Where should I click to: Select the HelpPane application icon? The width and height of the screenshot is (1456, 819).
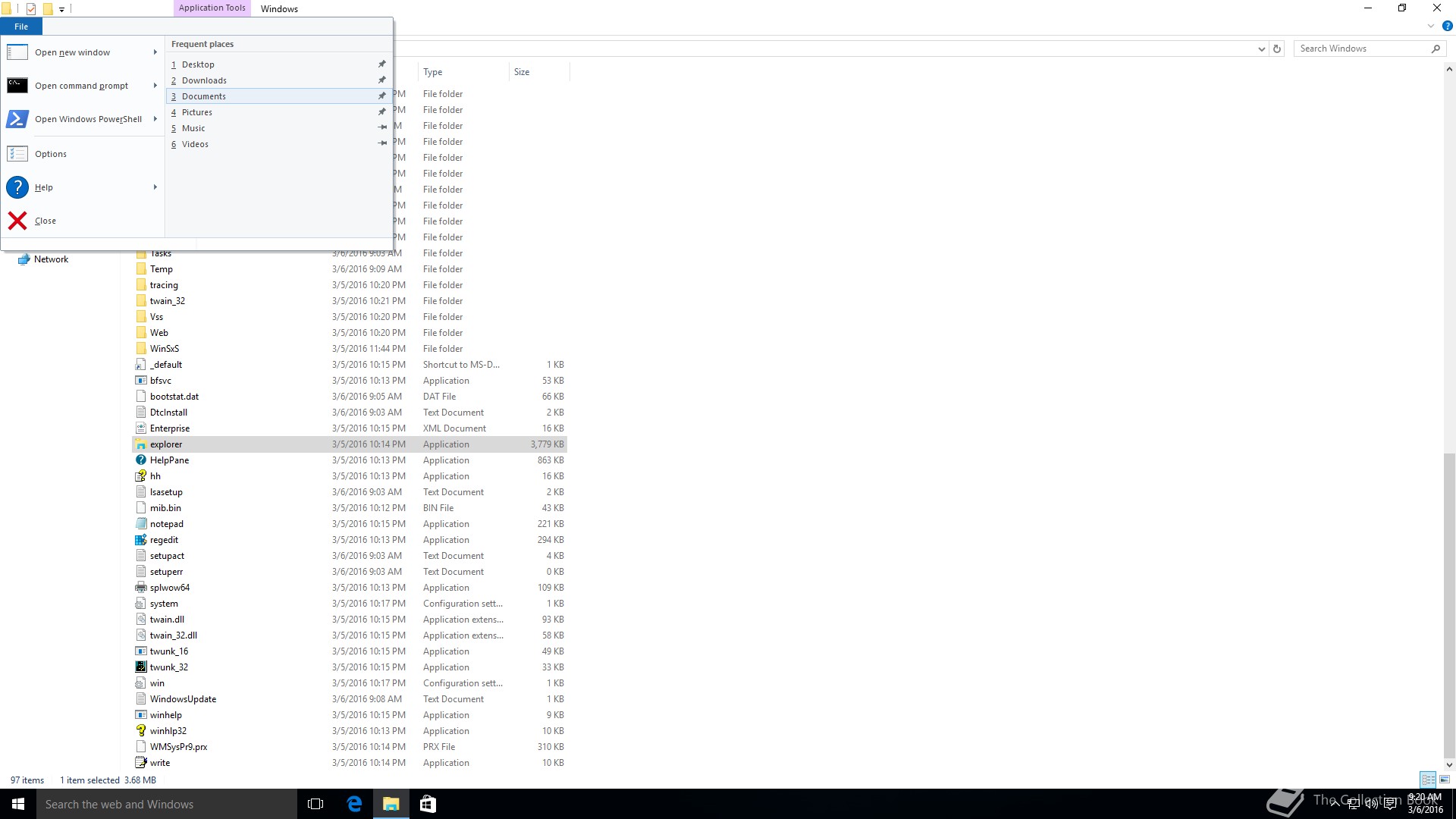click(x=140, y=460)
